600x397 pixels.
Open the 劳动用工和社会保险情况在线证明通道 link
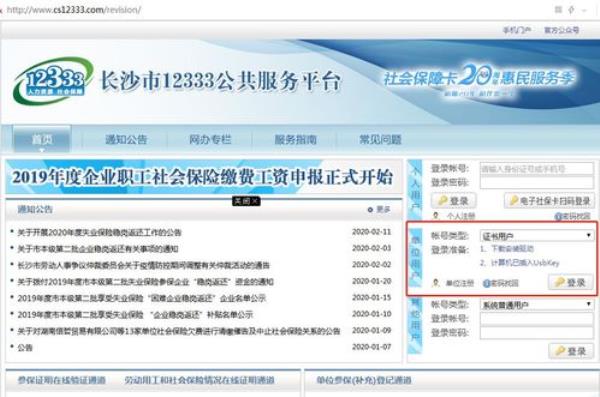point(199,380)
